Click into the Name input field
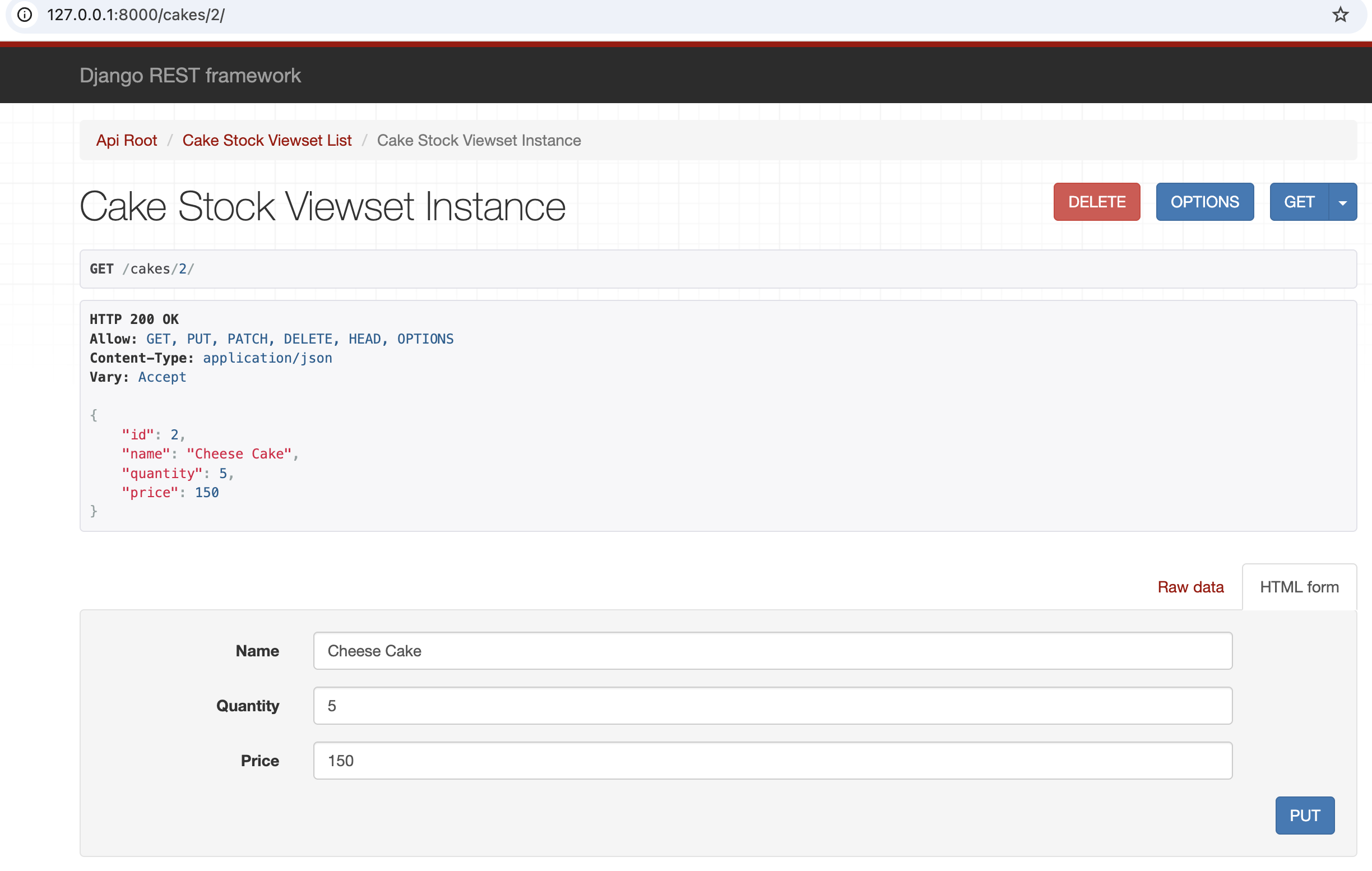This screenshot has height=871, width=1372. pos(772,651)
